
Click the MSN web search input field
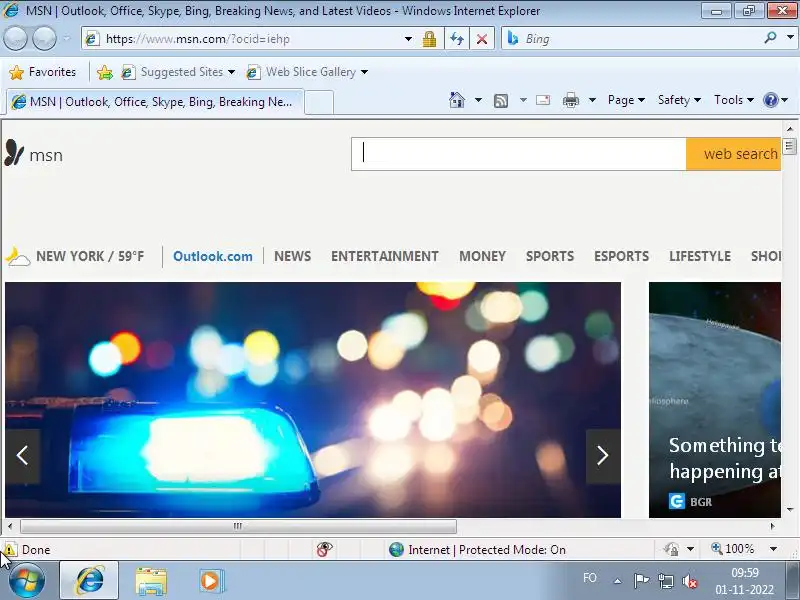pyautogui.click(x=518, y=154)
